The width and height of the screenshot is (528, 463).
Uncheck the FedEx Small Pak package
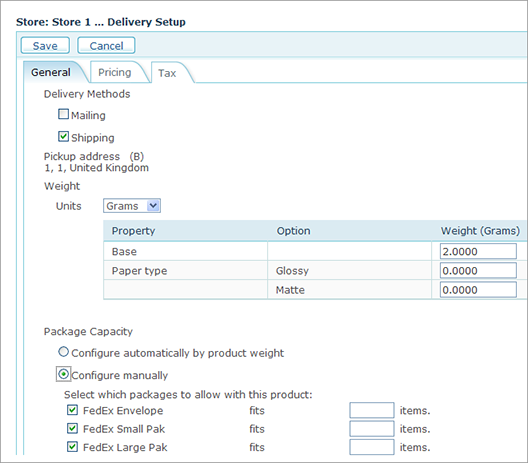[x=72, y=428]
